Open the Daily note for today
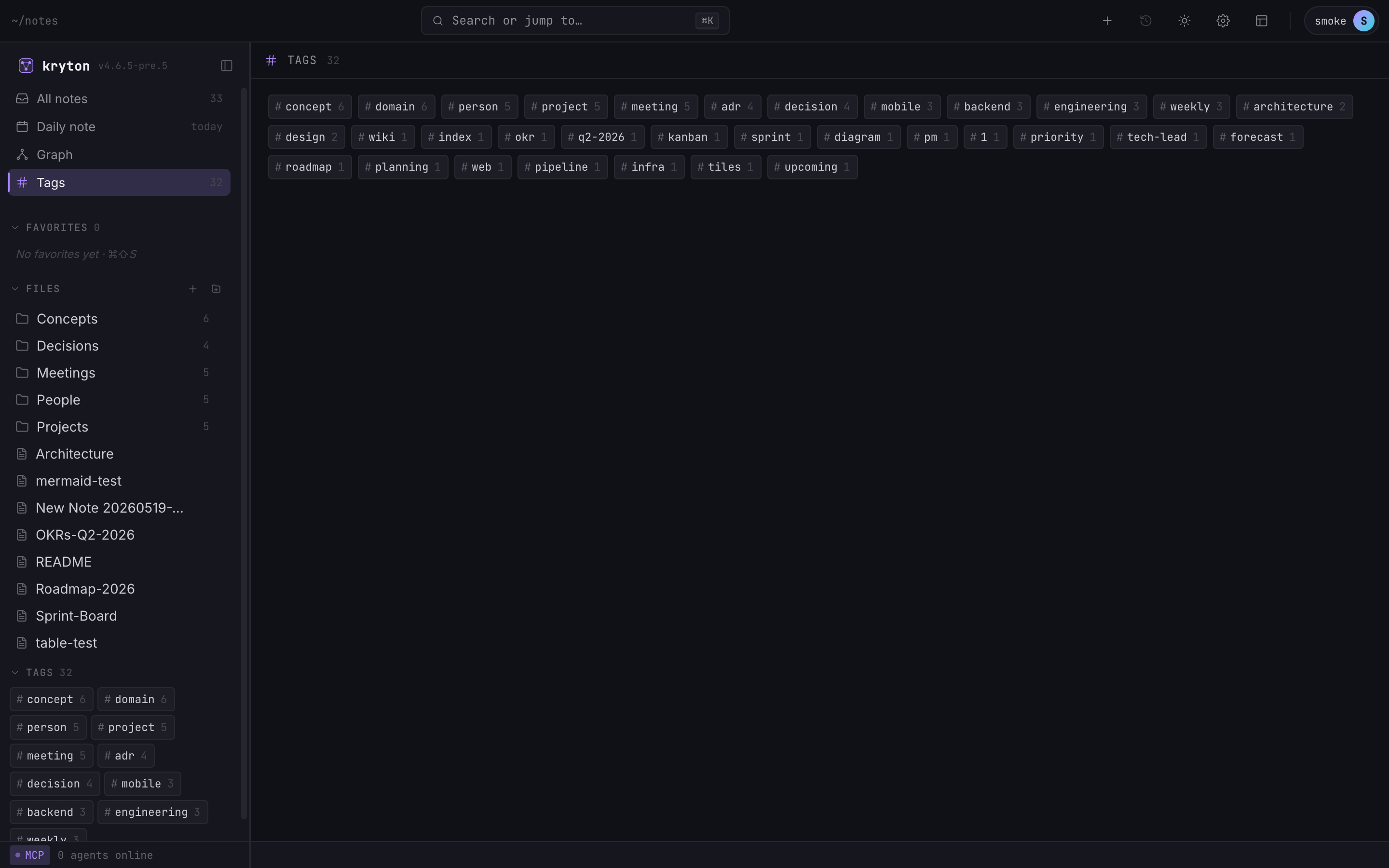Screen dimensions: 1389x868 120,127
